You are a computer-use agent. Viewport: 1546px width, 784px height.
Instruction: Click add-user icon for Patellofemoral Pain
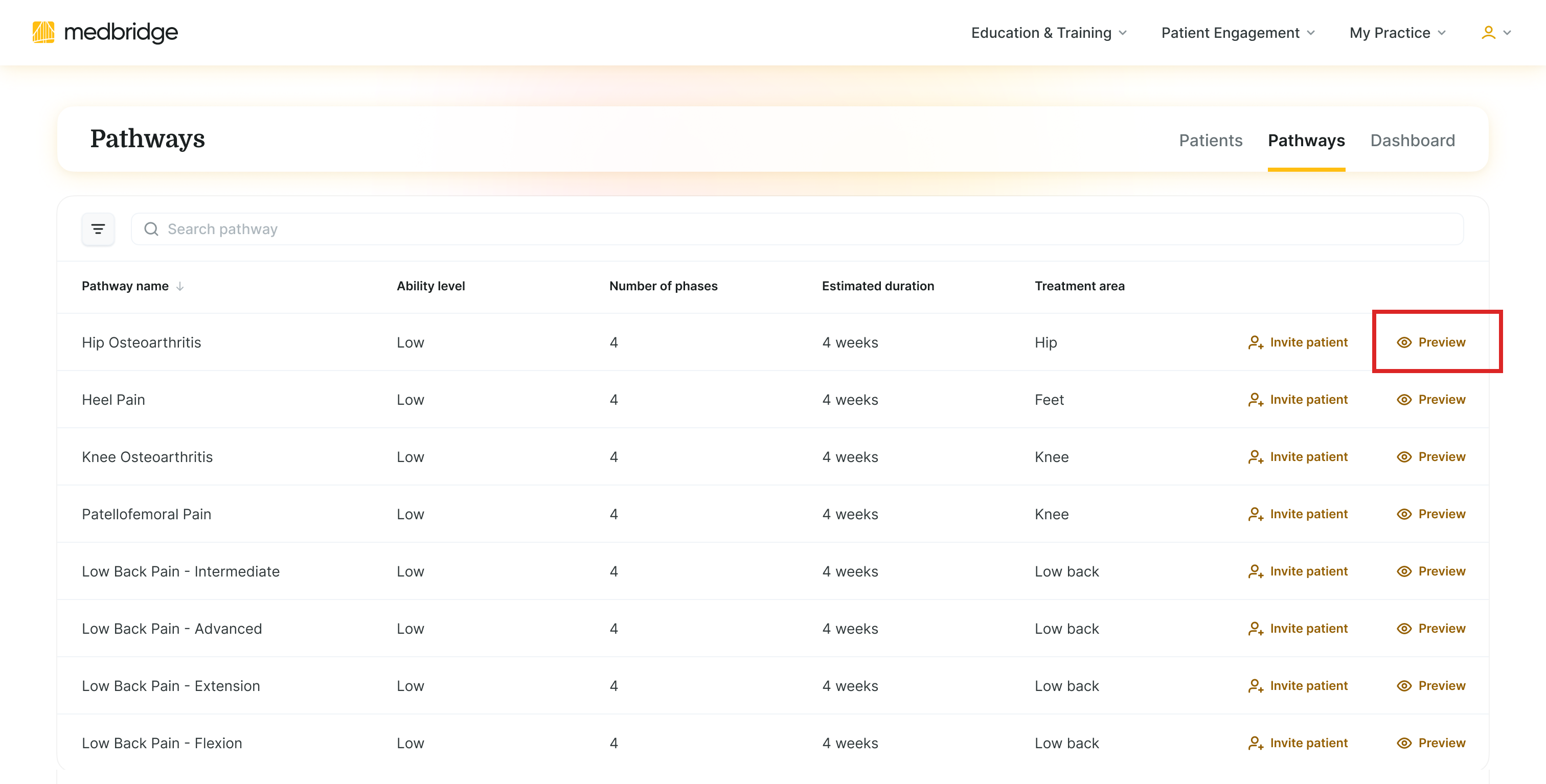(x=1256, y=514)
